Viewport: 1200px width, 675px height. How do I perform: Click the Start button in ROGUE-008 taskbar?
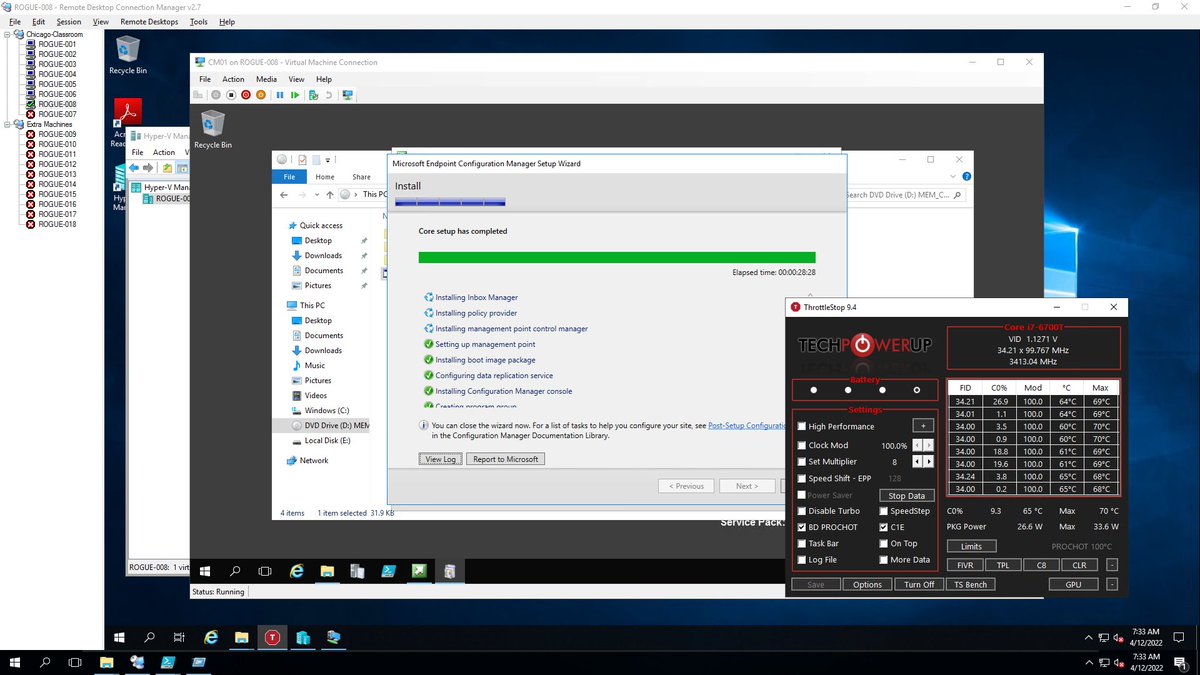[120, 637]
